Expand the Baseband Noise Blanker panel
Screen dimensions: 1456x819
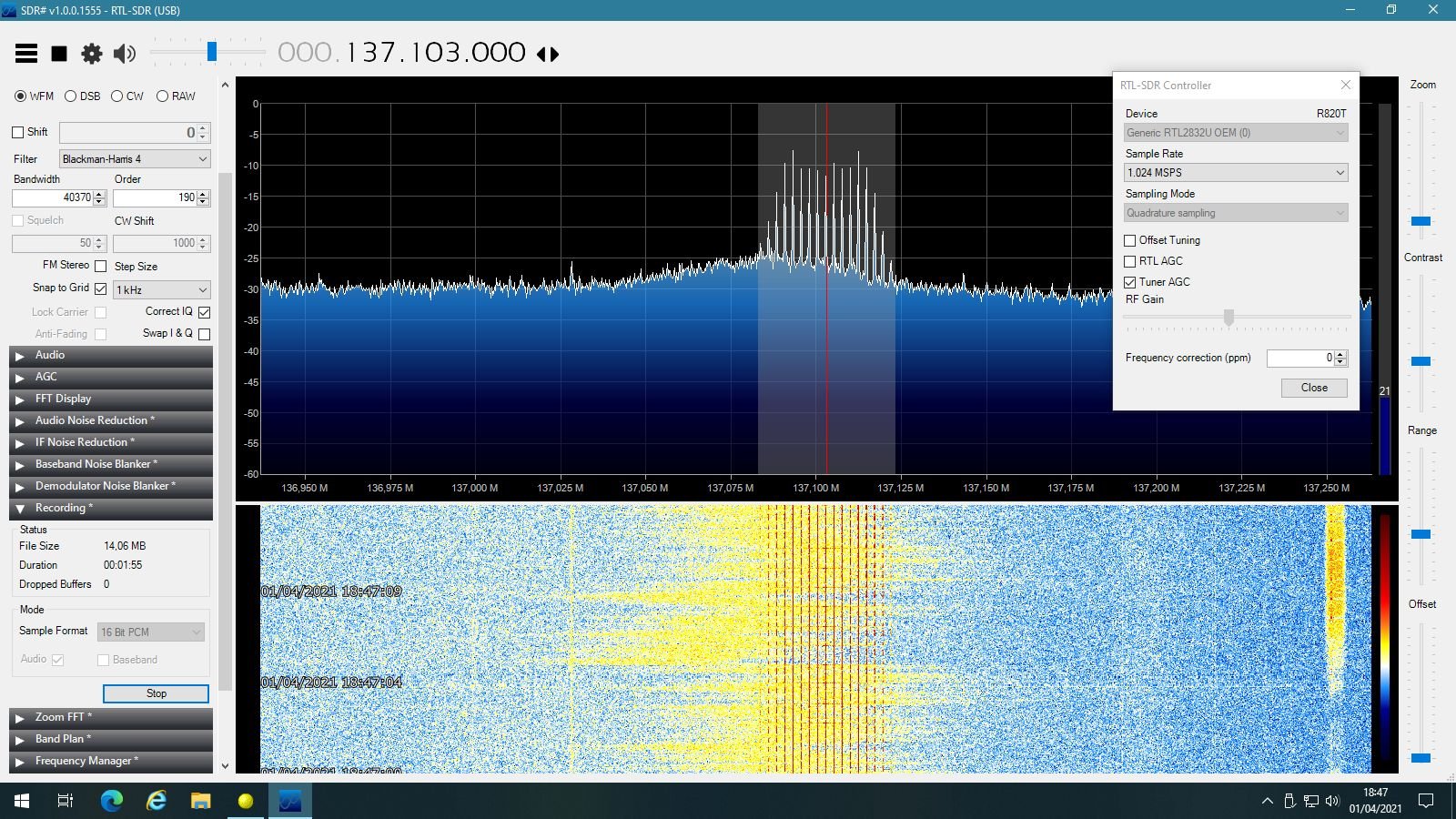(111, 464)
